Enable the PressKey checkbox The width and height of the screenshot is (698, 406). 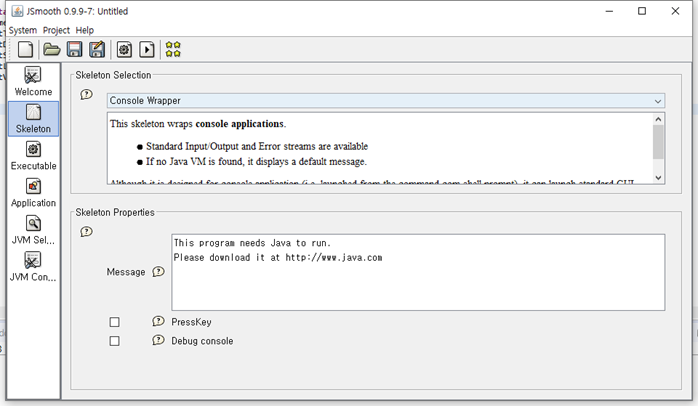pyautogui.click(x=114, y=322)
